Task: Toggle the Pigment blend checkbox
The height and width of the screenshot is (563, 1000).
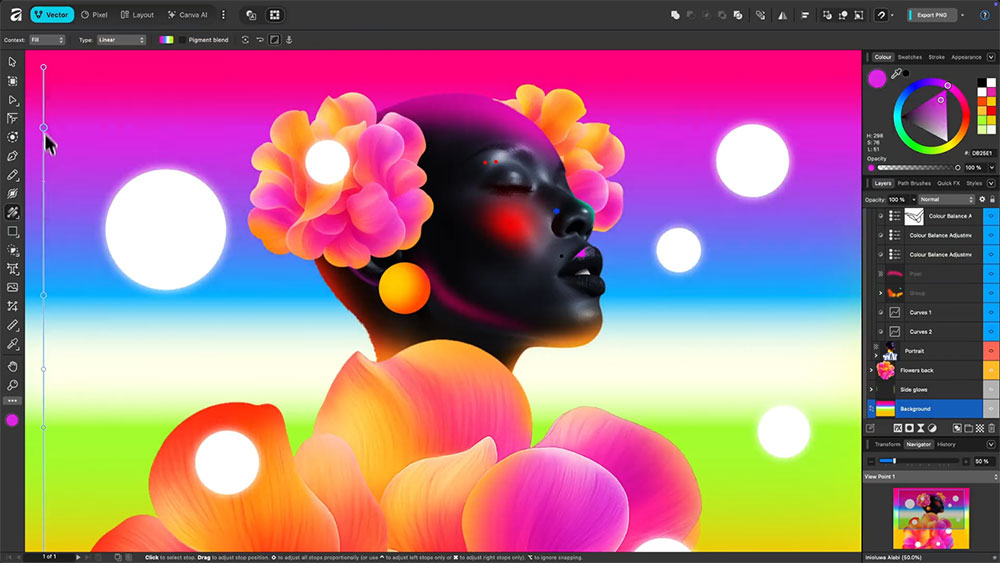Action: click(x=182, y=40)
